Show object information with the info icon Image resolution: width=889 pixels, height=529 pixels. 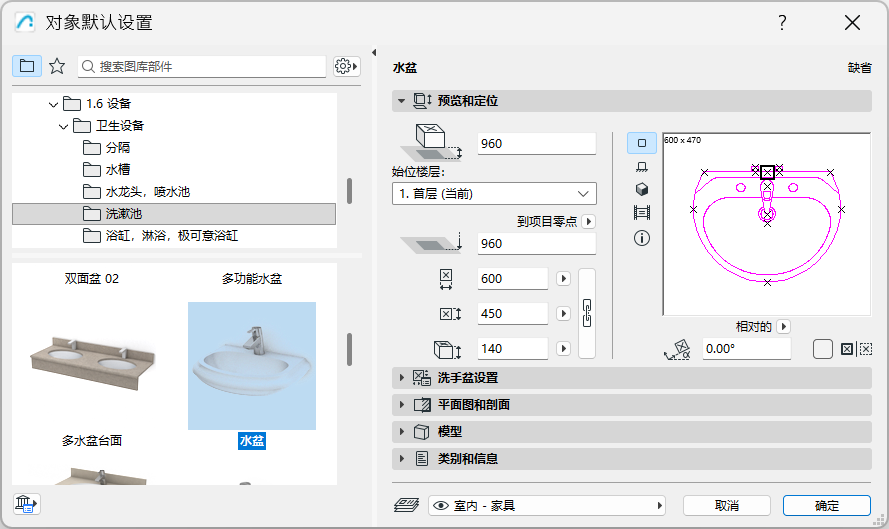(642, 238)
